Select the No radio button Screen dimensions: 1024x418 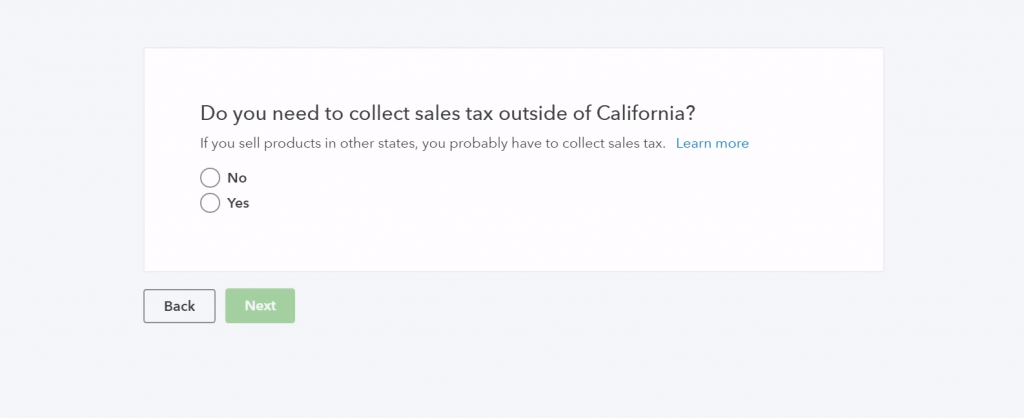pyautogui.click(x=210, y=178)
